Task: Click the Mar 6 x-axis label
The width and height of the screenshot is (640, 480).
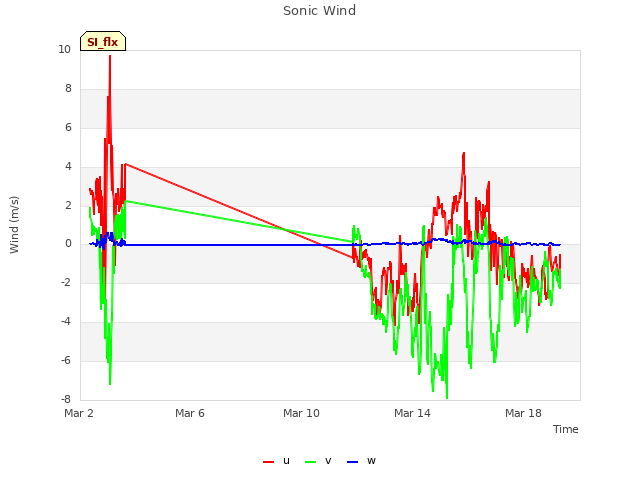Action: point(190,413)
